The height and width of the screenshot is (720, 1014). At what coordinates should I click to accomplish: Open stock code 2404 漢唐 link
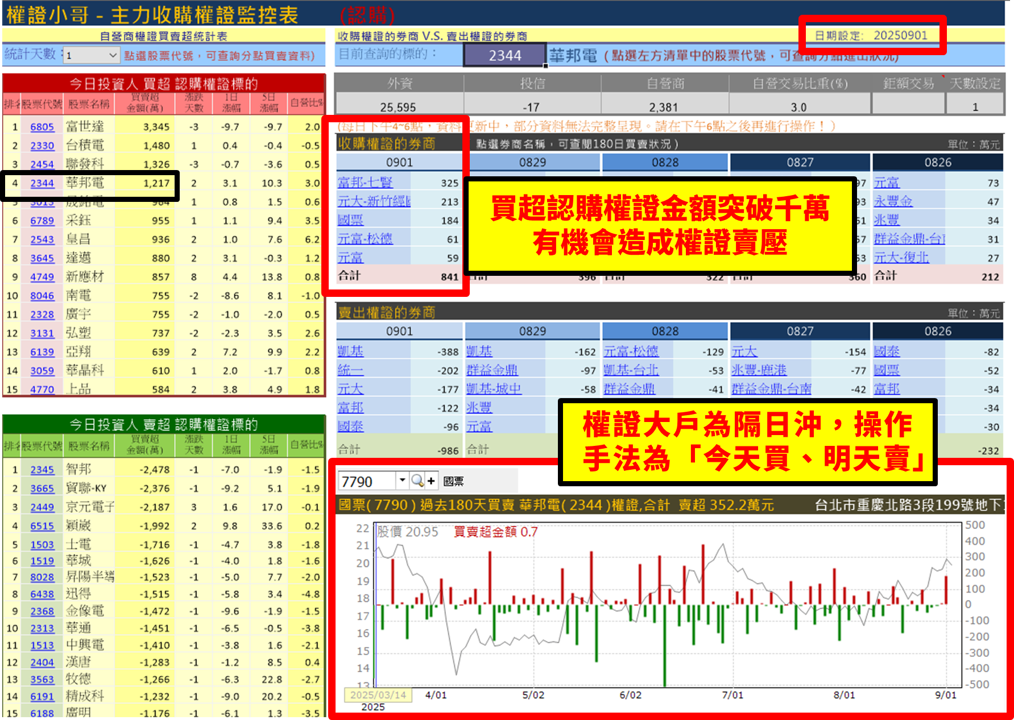click(42, 662)
